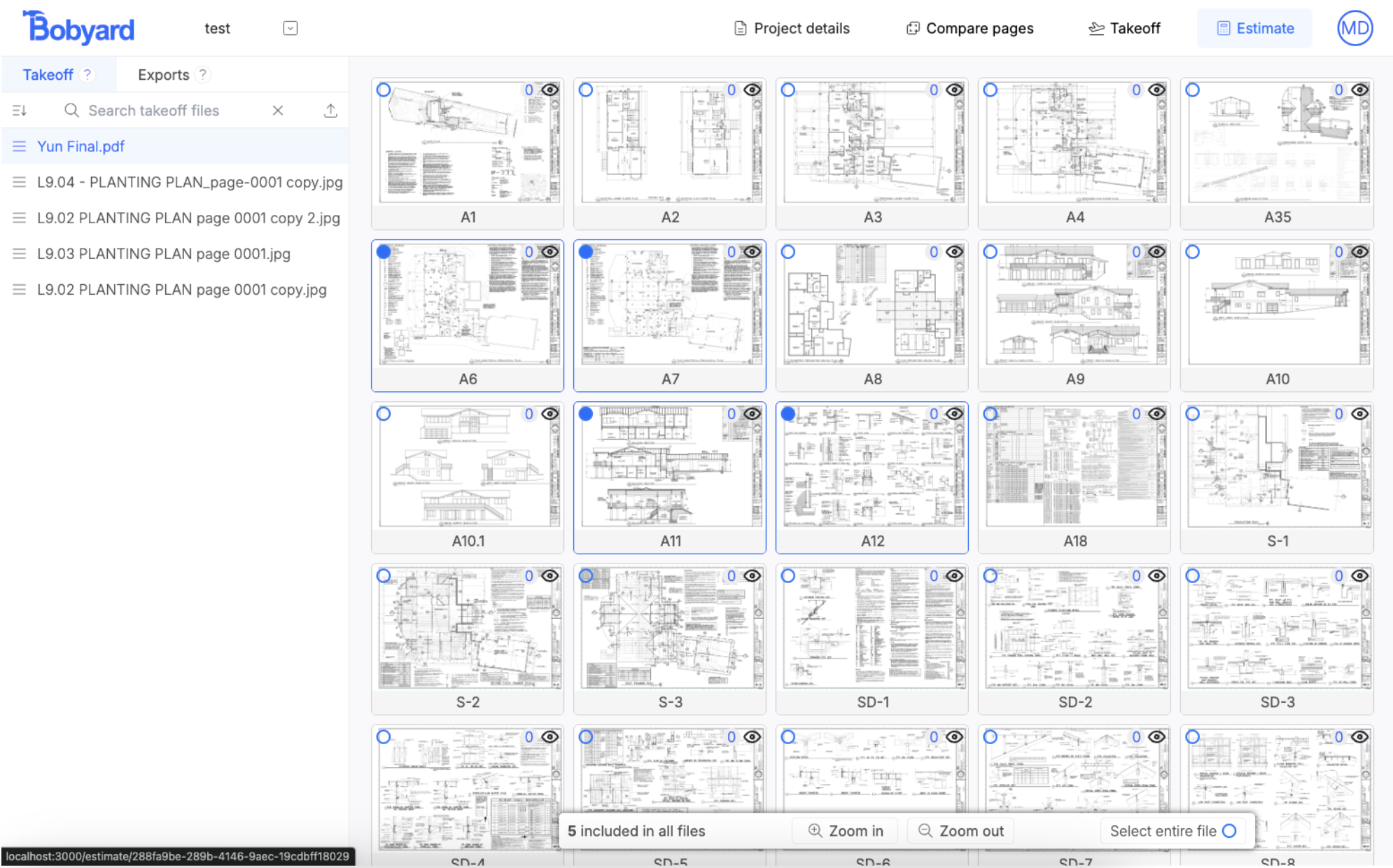The height and width of the screenshot is (868, 1393).
Task: Click the Takeoff tab help icon
Action: point(87,74)
